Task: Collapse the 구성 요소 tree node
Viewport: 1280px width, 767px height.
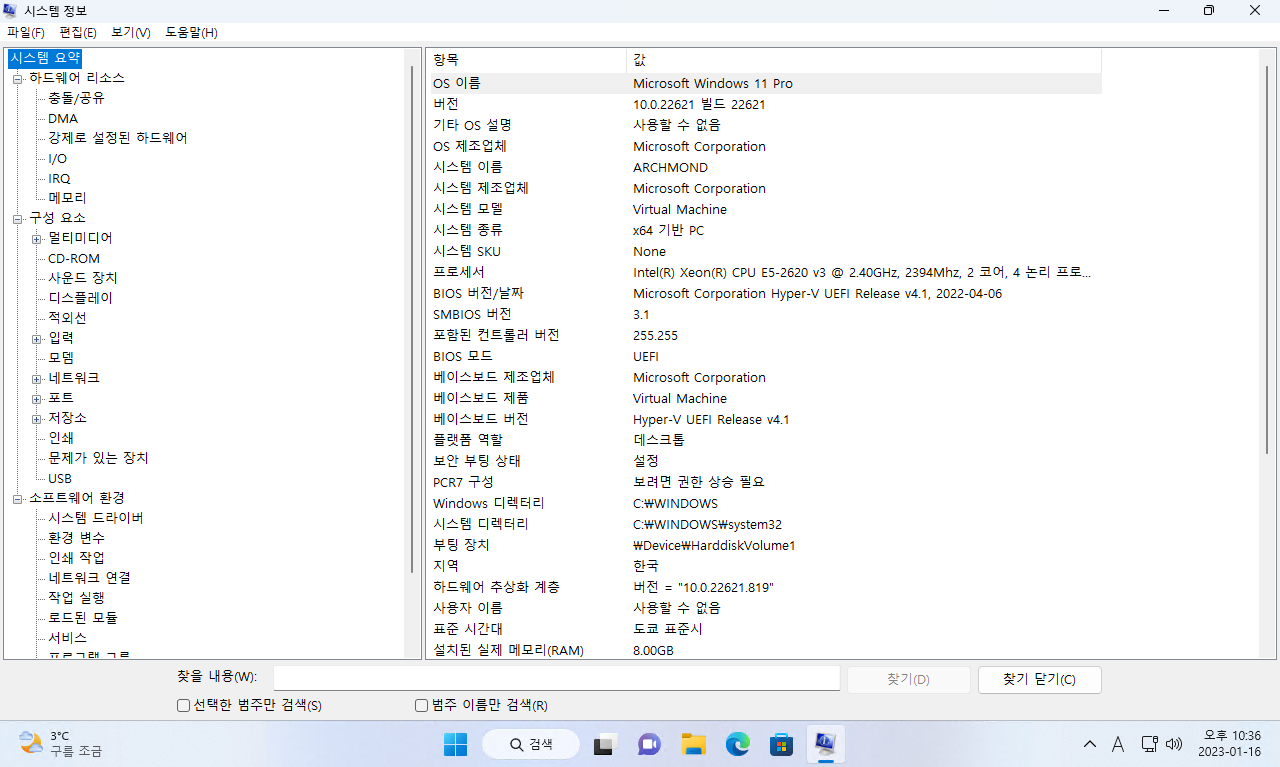Action: tap(17, 218)
